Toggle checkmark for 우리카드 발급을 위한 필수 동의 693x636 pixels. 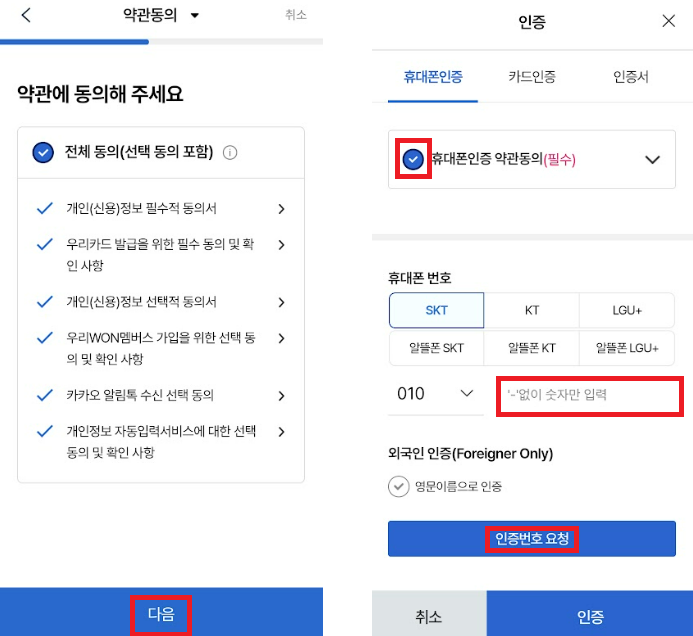click(45, 244)
